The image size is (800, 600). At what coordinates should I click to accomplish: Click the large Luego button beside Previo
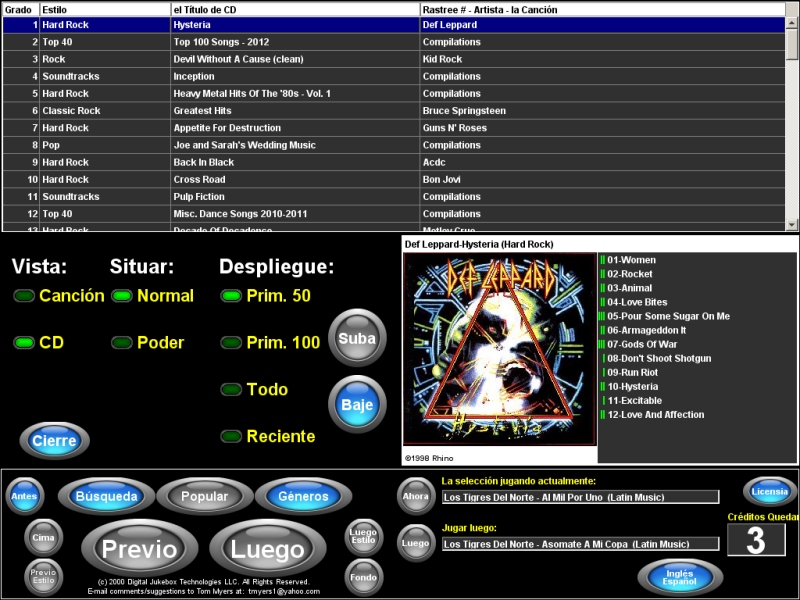pyautogui.click(x=268, y=549)
